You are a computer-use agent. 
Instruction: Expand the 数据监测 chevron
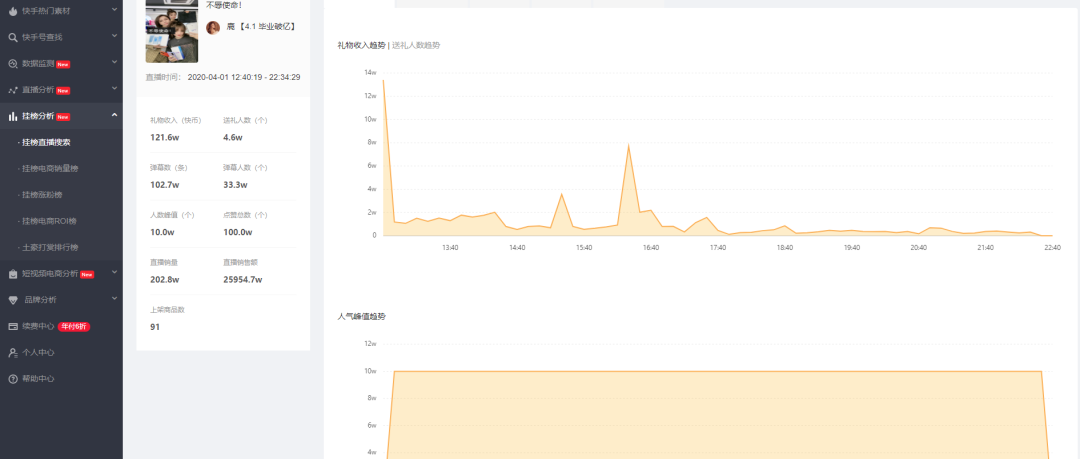pos(114,63)
